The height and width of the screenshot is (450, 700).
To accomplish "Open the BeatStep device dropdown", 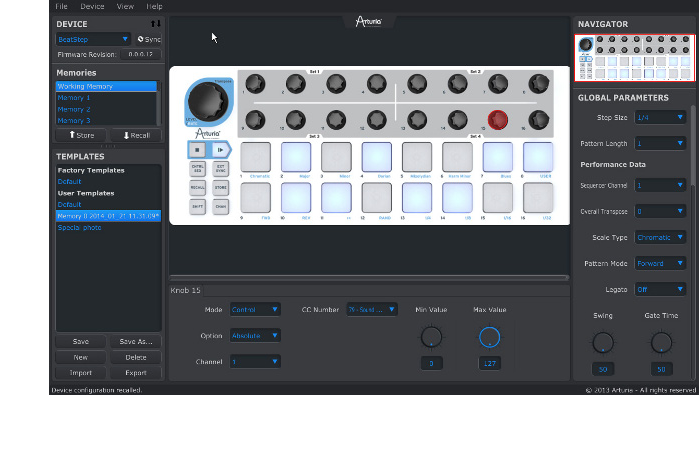I will tap(93, 39).
